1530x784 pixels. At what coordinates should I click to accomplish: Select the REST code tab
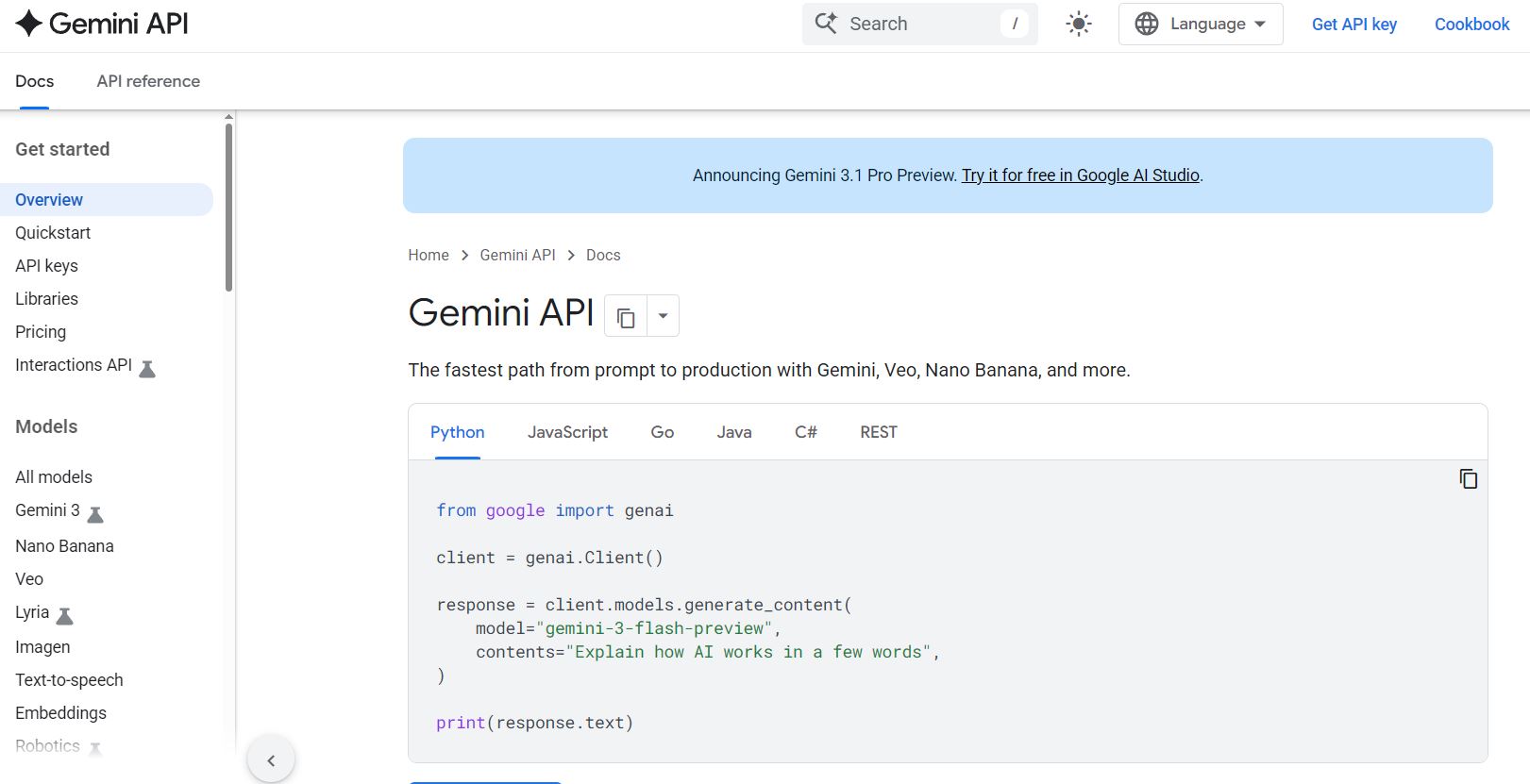[x=878, y=432]
